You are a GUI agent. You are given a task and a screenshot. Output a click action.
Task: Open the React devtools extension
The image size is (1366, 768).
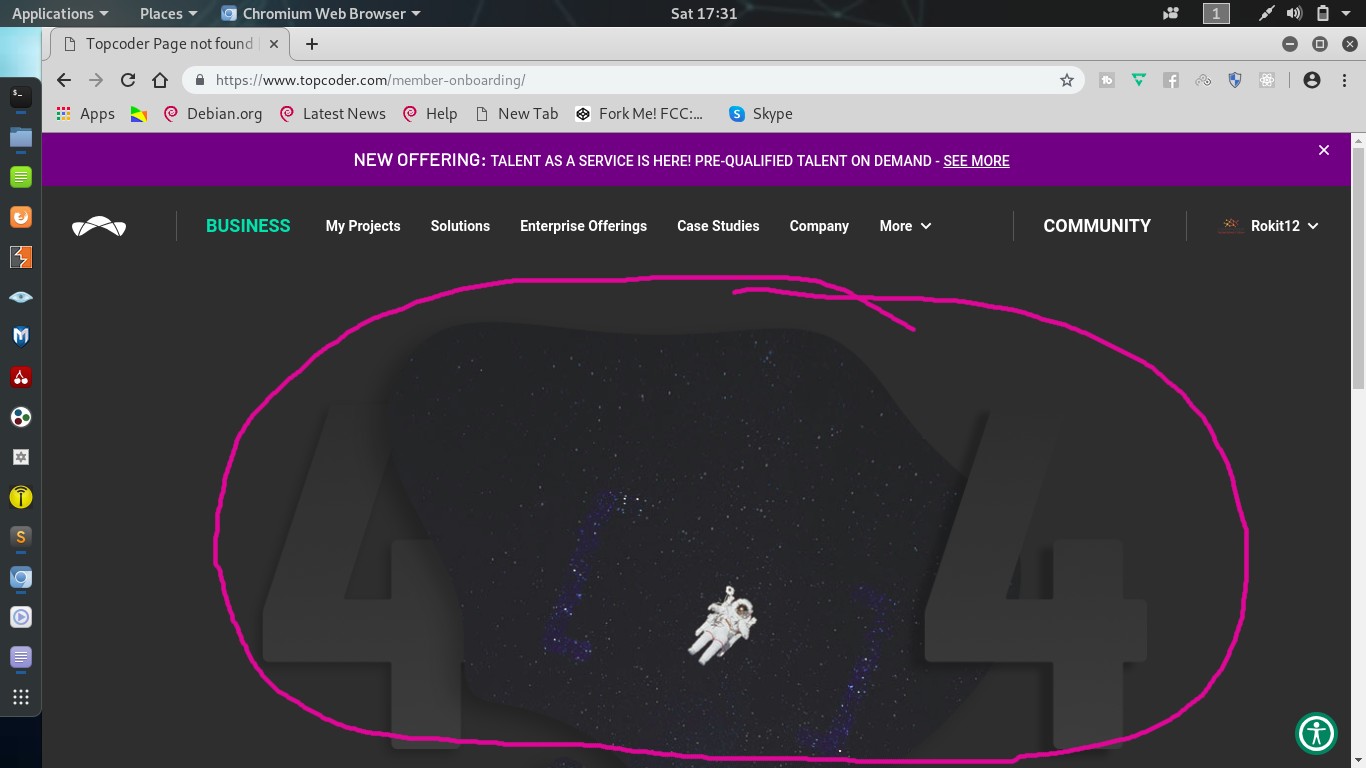point(1267,80)
